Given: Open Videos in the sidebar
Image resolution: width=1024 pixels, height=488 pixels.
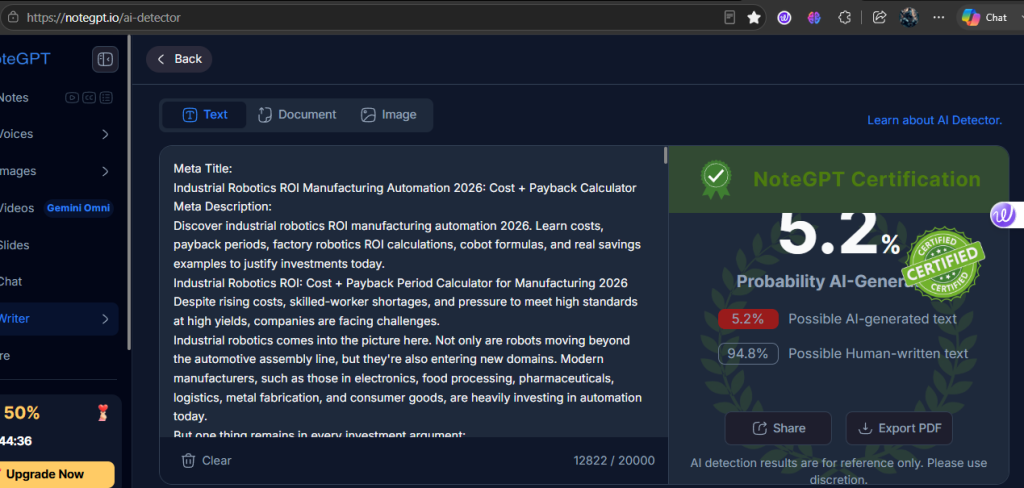Looking at the screenshot, I should [17, 208].
